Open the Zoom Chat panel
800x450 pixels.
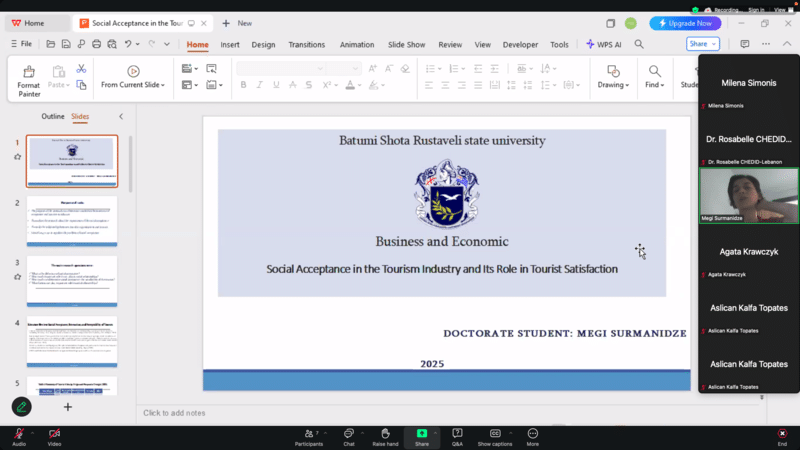(349, 433)
